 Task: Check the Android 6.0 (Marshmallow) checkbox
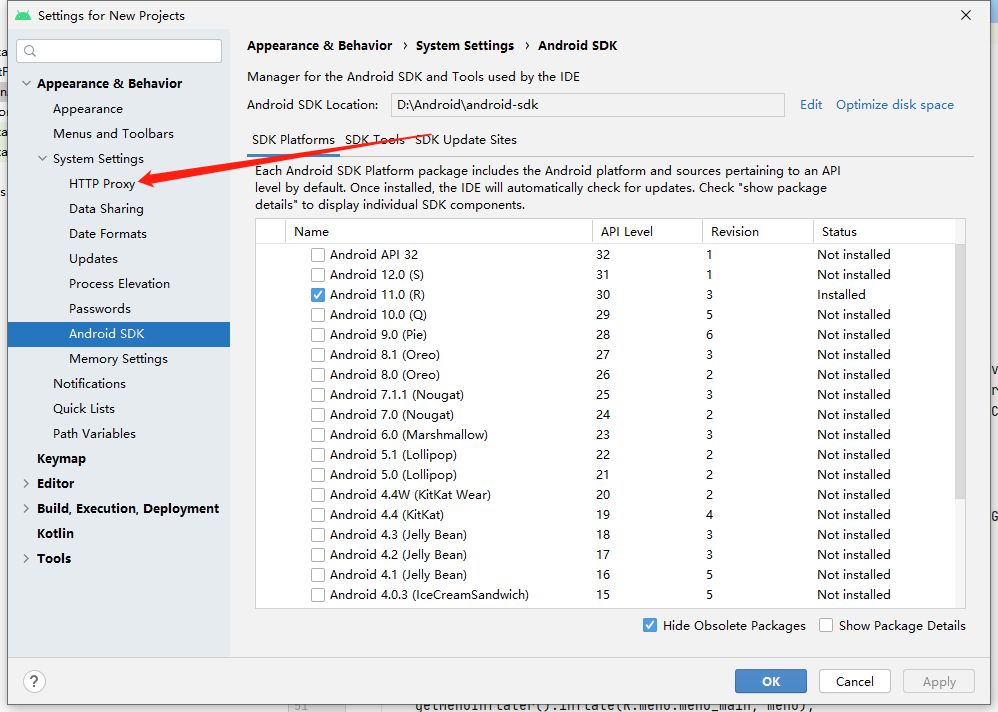click(x=318, y=435)
